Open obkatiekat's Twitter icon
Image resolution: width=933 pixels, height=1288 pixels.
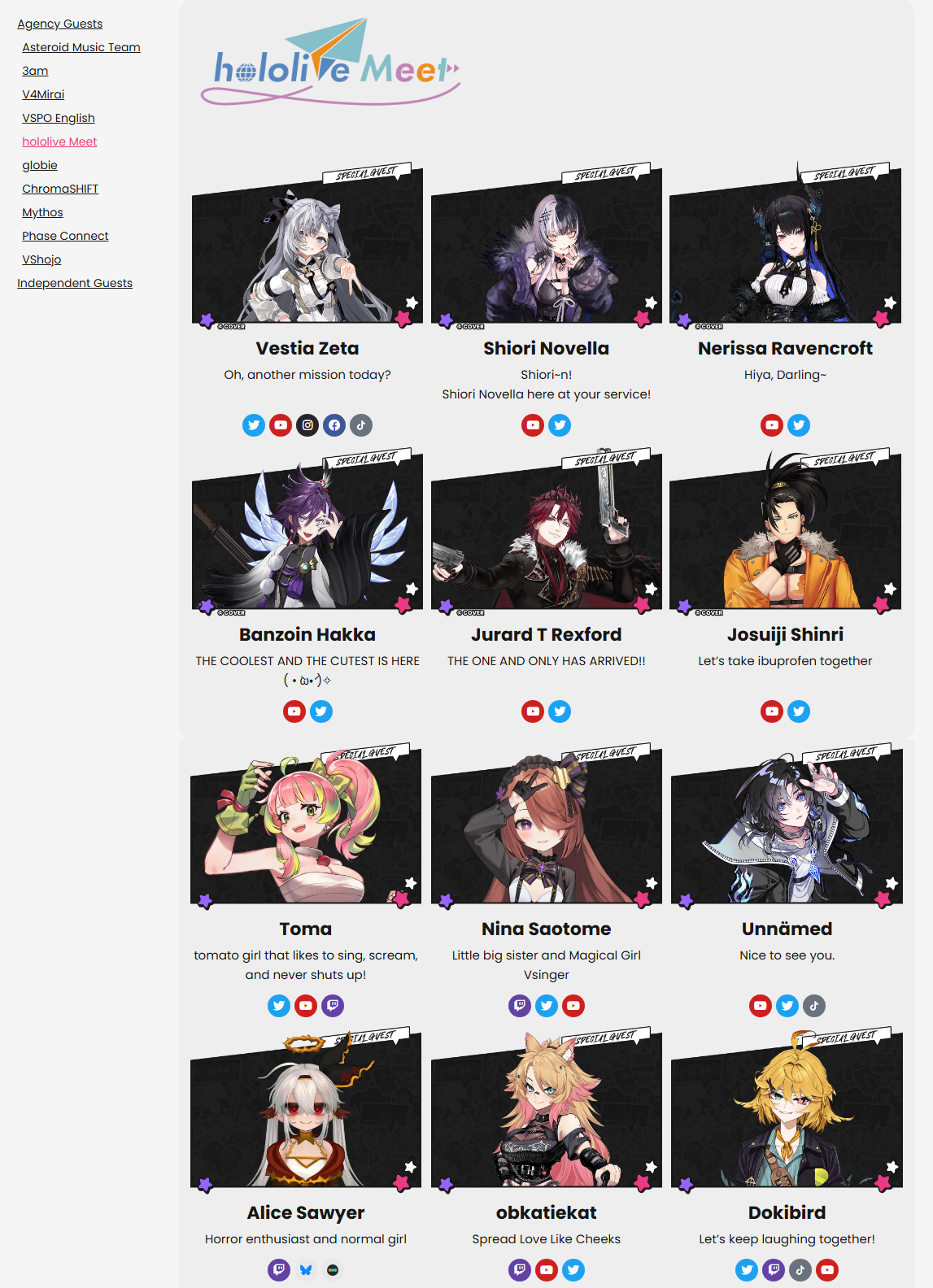[x=573, y=1270]
